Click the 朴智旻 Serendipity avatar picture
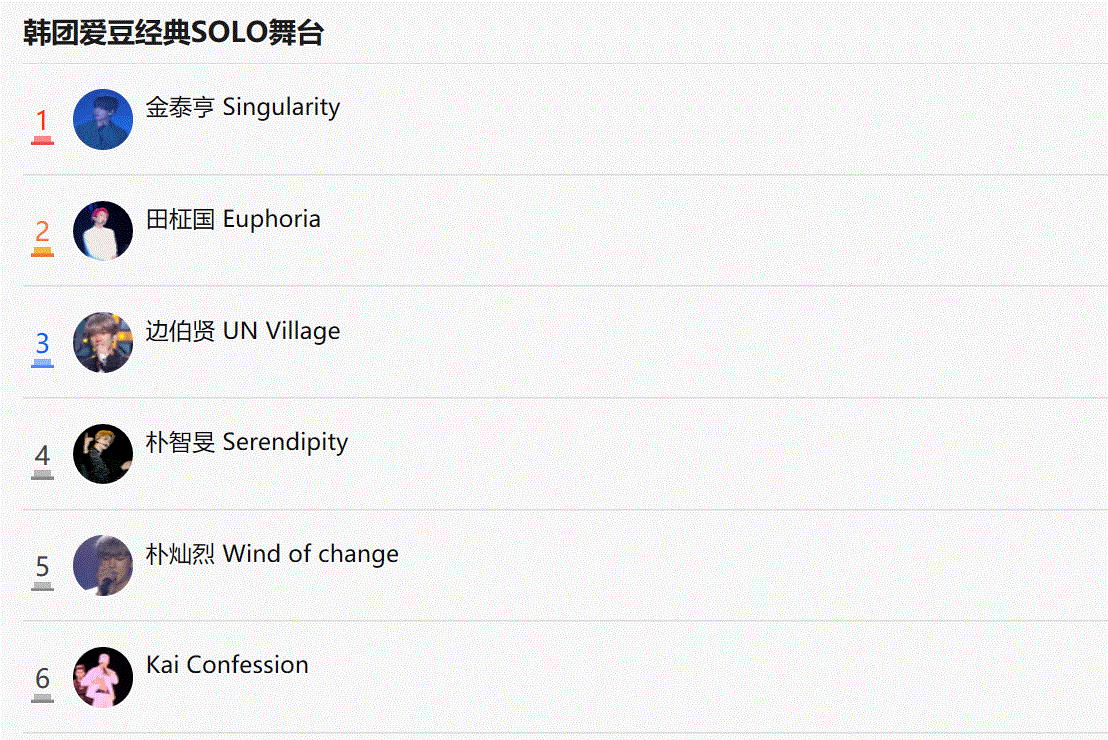This screenshot has height=740, width=1108. click(103, 454)
